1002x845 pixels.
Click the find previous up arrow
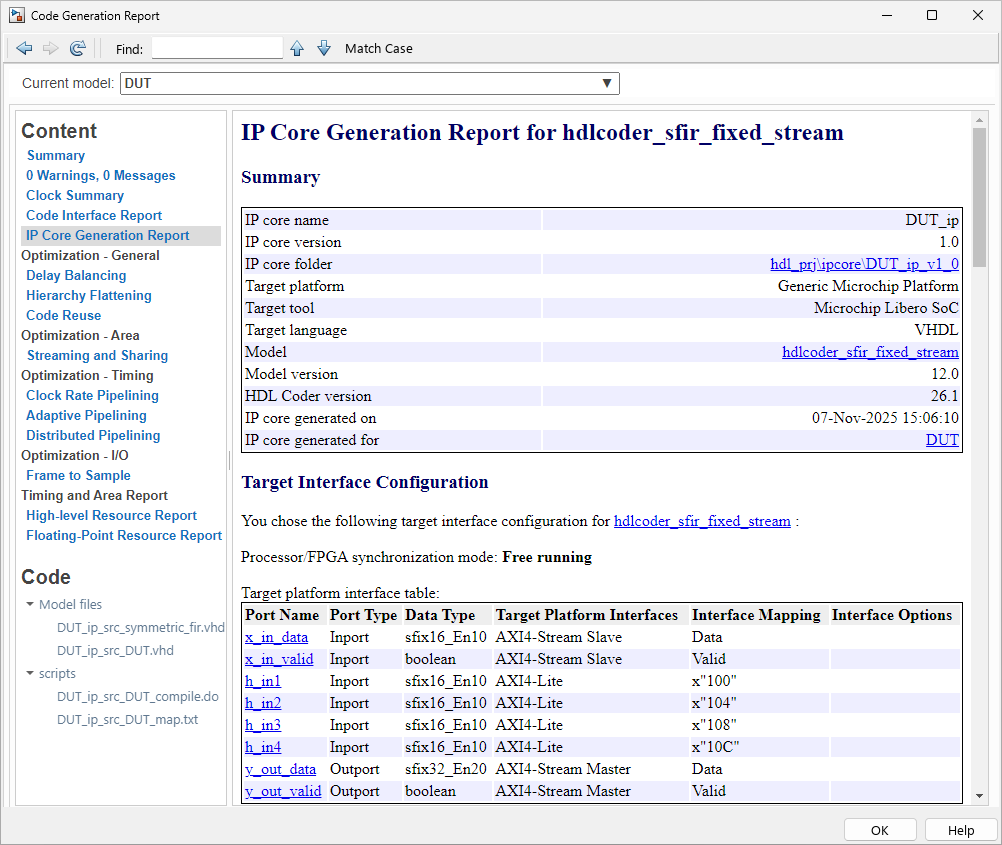(297, 47)
